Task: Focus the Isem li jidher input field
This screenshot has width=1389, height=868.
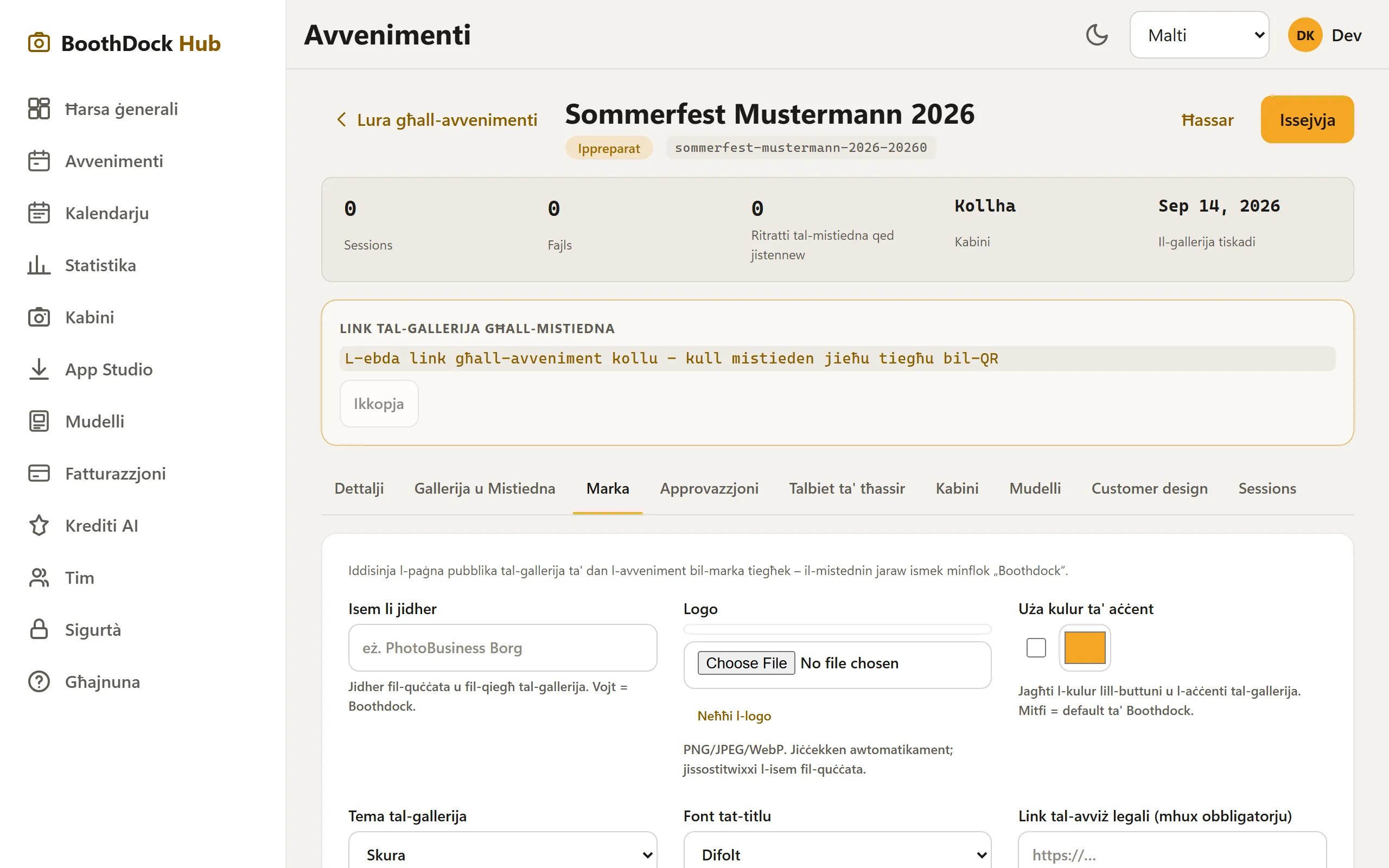Action: 502,648
